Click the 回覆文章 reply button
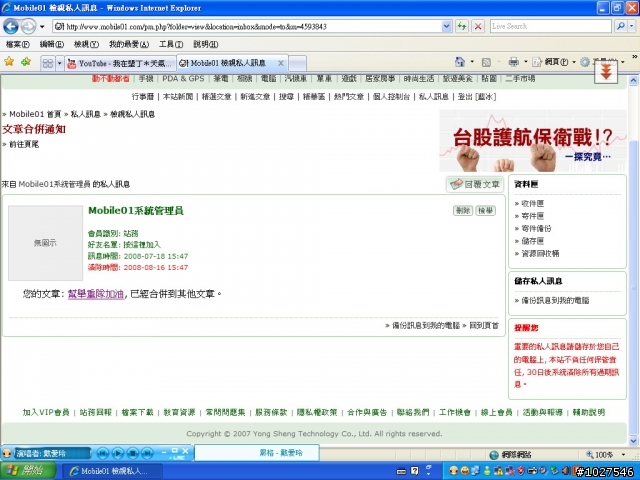The width and height of the screenshot is (640, 480). pyautogui.click(x=475, y=184)
